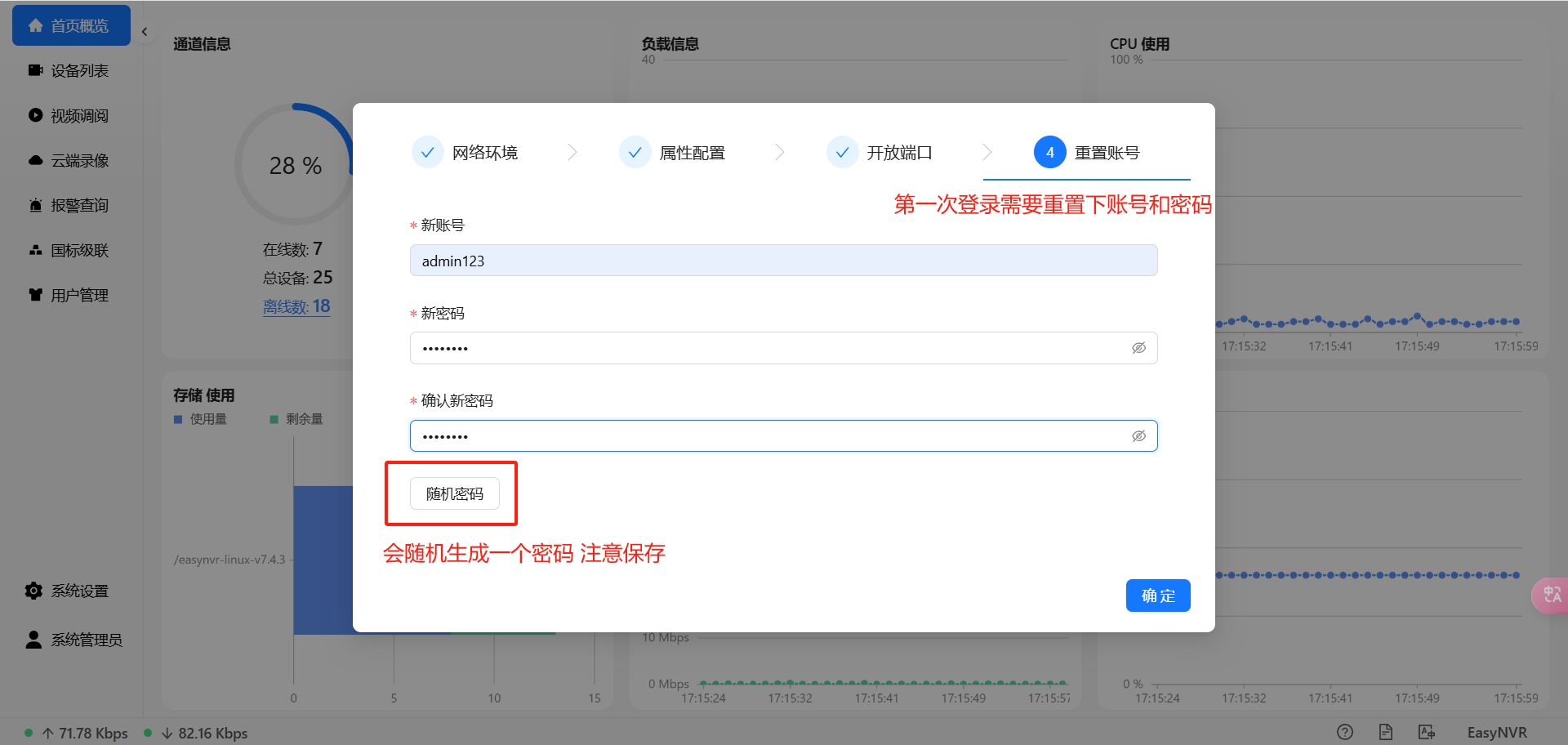Open the help question-mark icon
This screenshot has height=745, width=1568.
[1347, 732]
